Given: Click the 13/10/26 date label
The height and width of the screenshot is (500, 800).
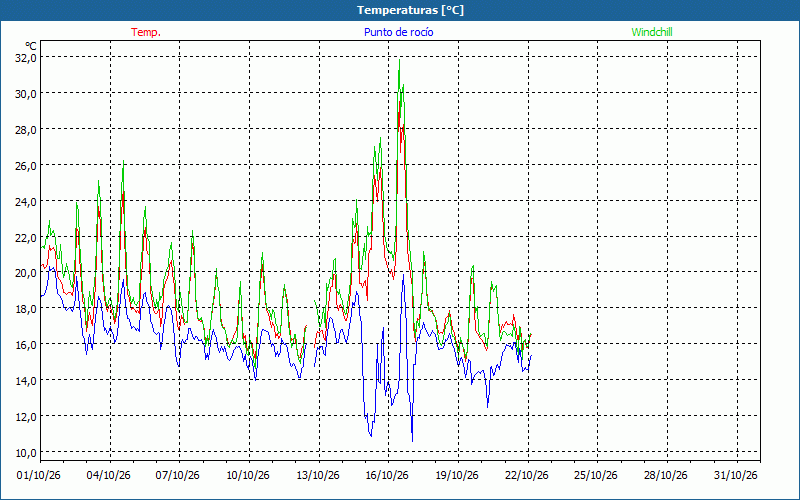Looking at the screenshot, I should click(x=317, y=475).
